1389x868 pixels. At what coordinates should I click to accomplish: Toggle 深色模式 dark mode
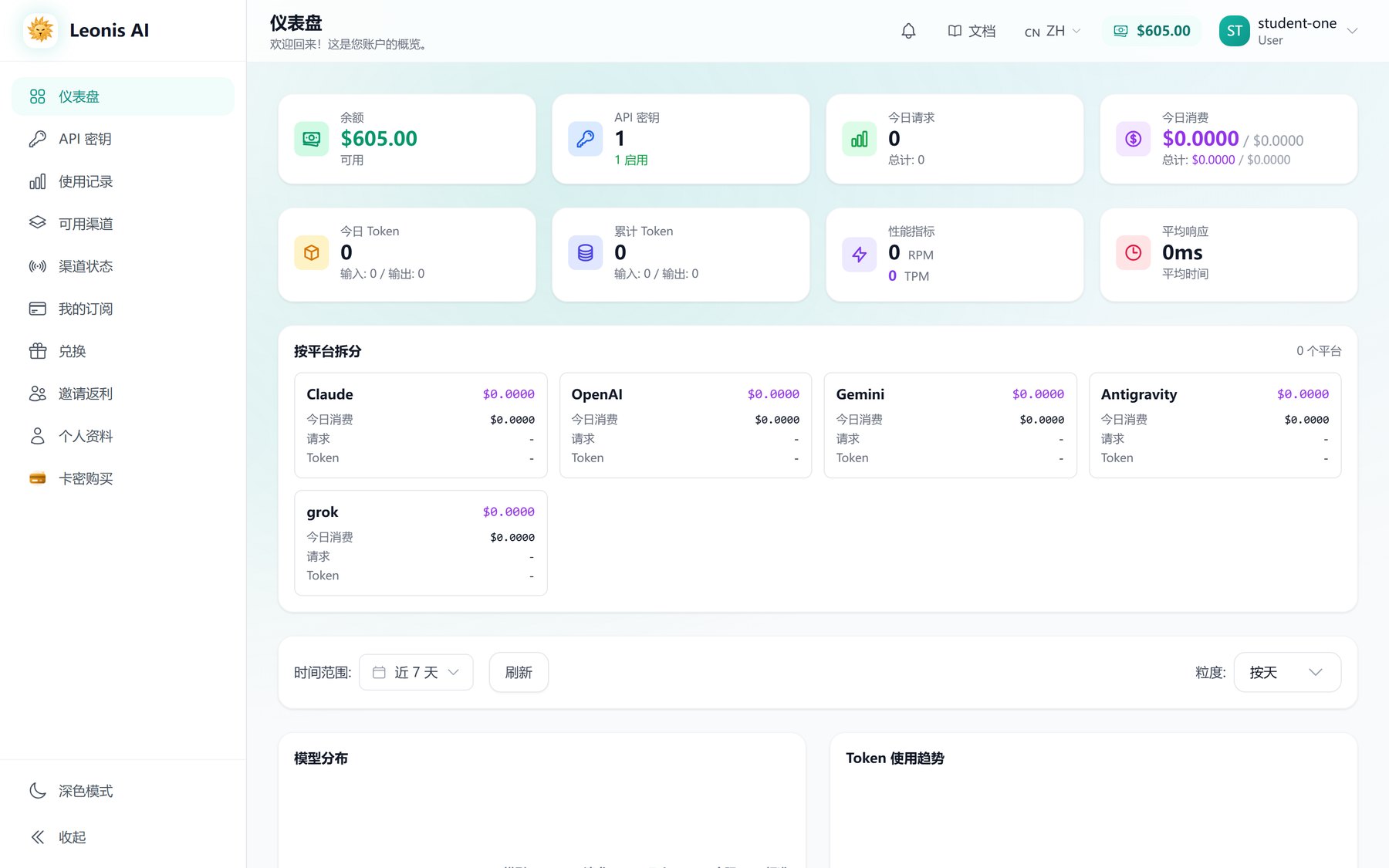coord(123,791)
